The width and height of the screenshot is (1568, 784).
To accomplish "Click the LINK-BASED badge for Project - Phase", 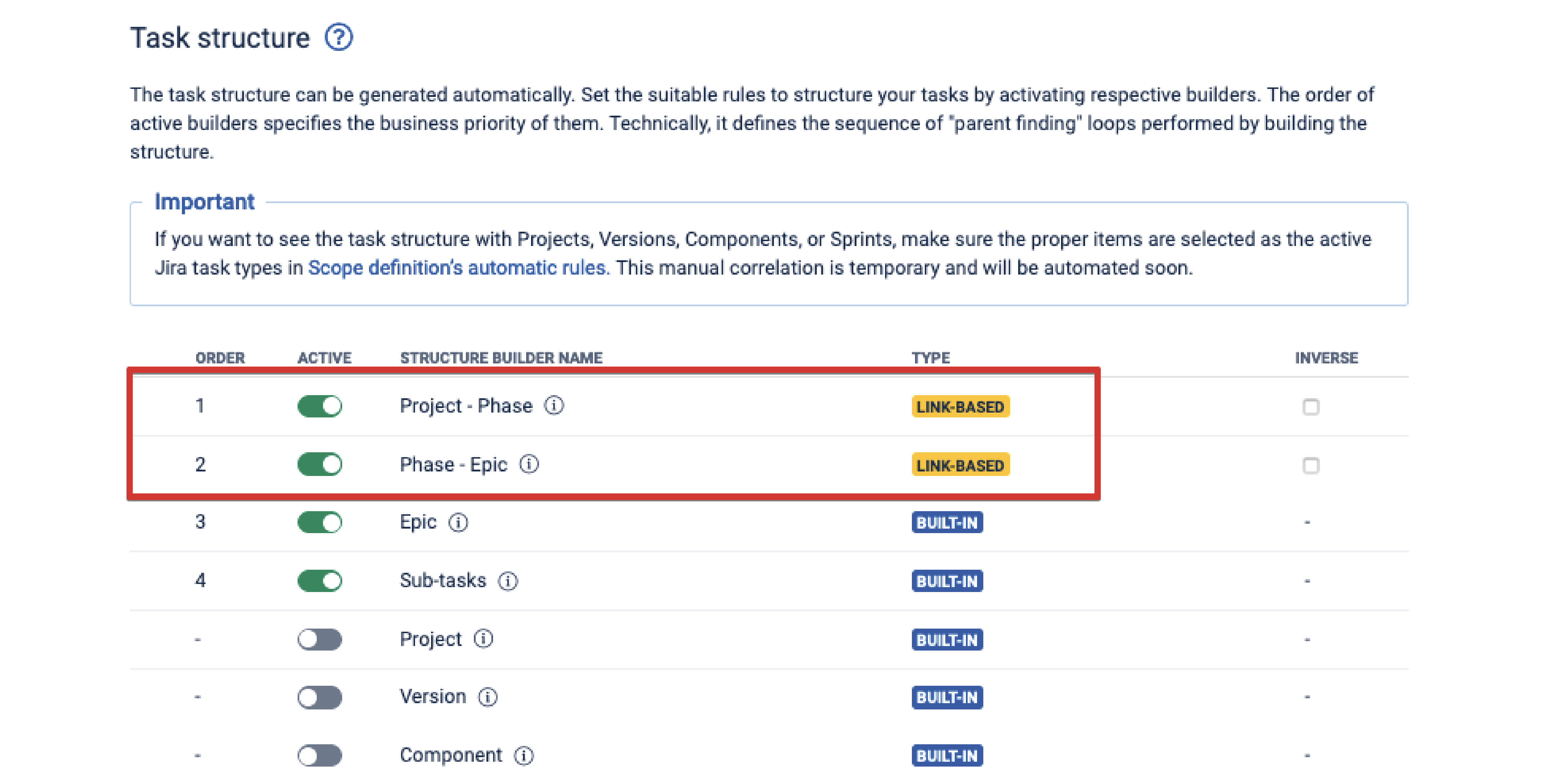I will tap(961, 407).
